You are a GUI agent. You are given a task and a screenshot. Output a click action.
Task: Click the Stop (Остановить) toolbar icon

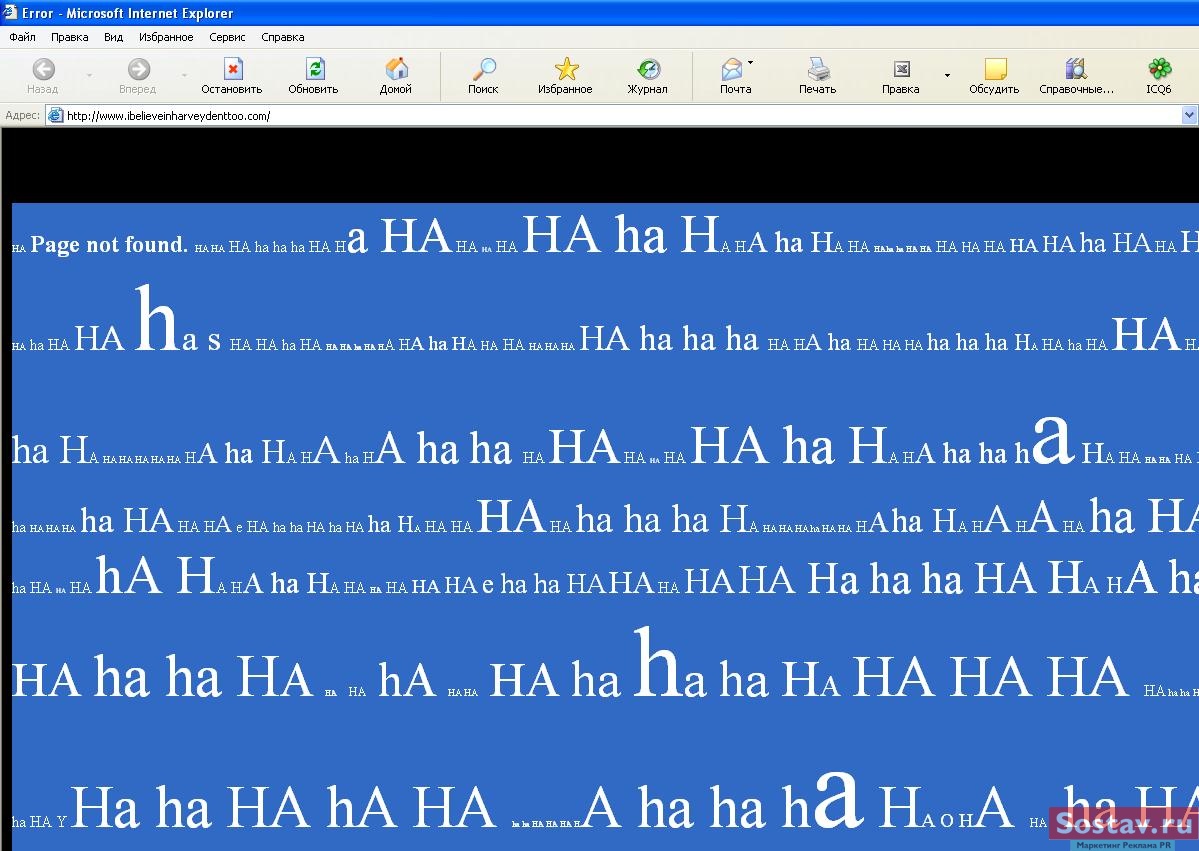click(232, 70)
